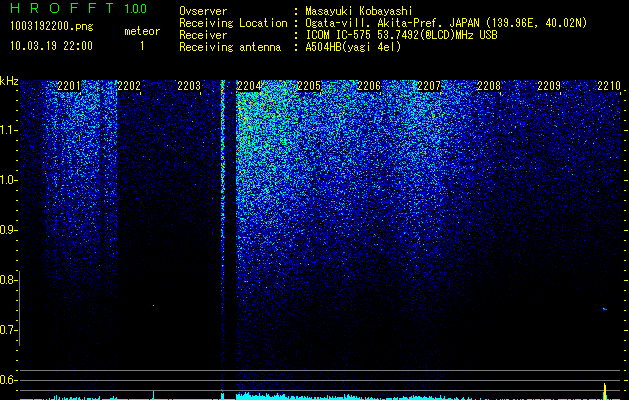Click the meteor count value 1
The width and height of the screenshot is (629, 400).
tap(142, 46)
